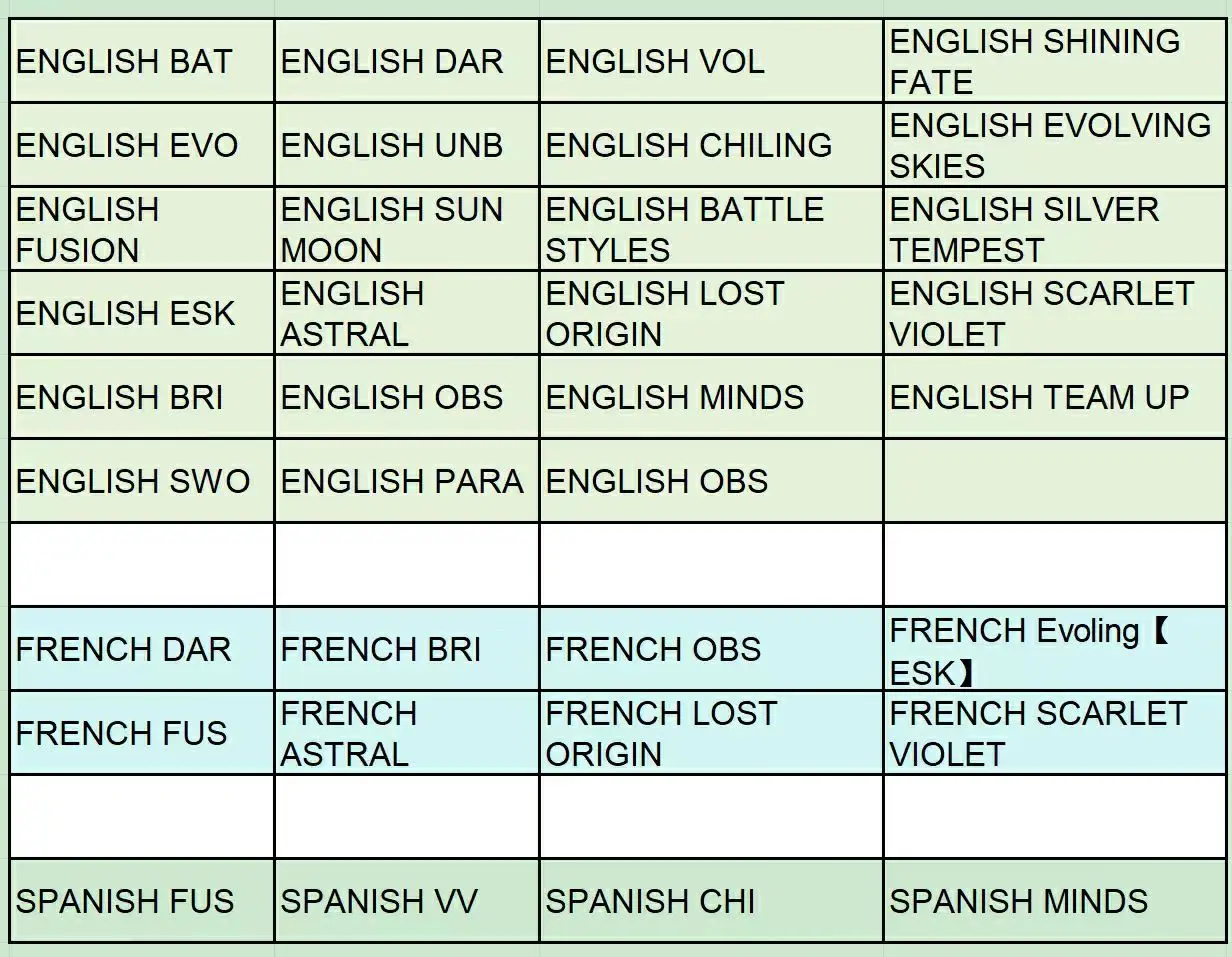Click the SPANISH CHI cell
This screenshot has width=1232, height=957.
click(710, 901)
